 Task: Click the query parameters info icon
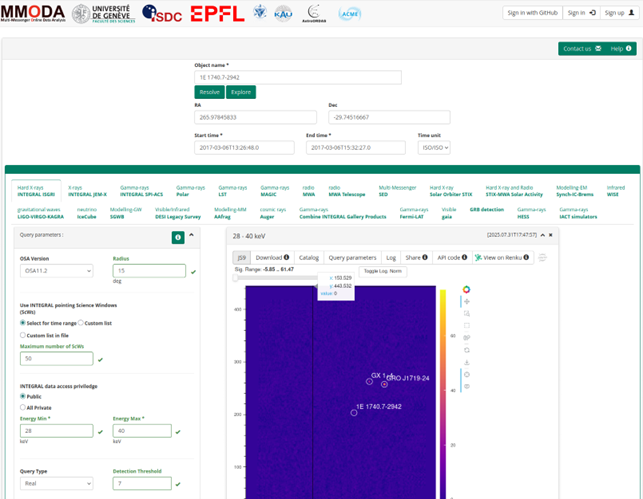click(178, 237)
